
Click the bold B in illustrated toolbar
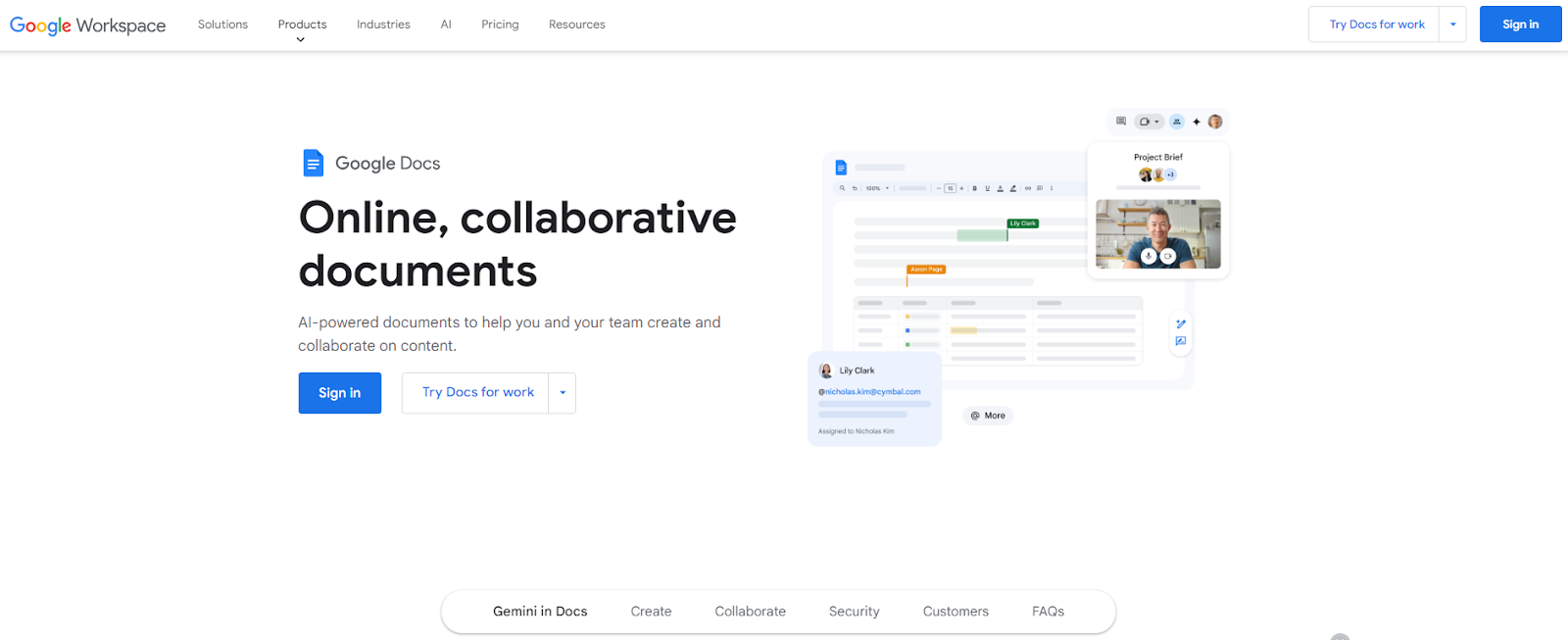click(974, 188)
